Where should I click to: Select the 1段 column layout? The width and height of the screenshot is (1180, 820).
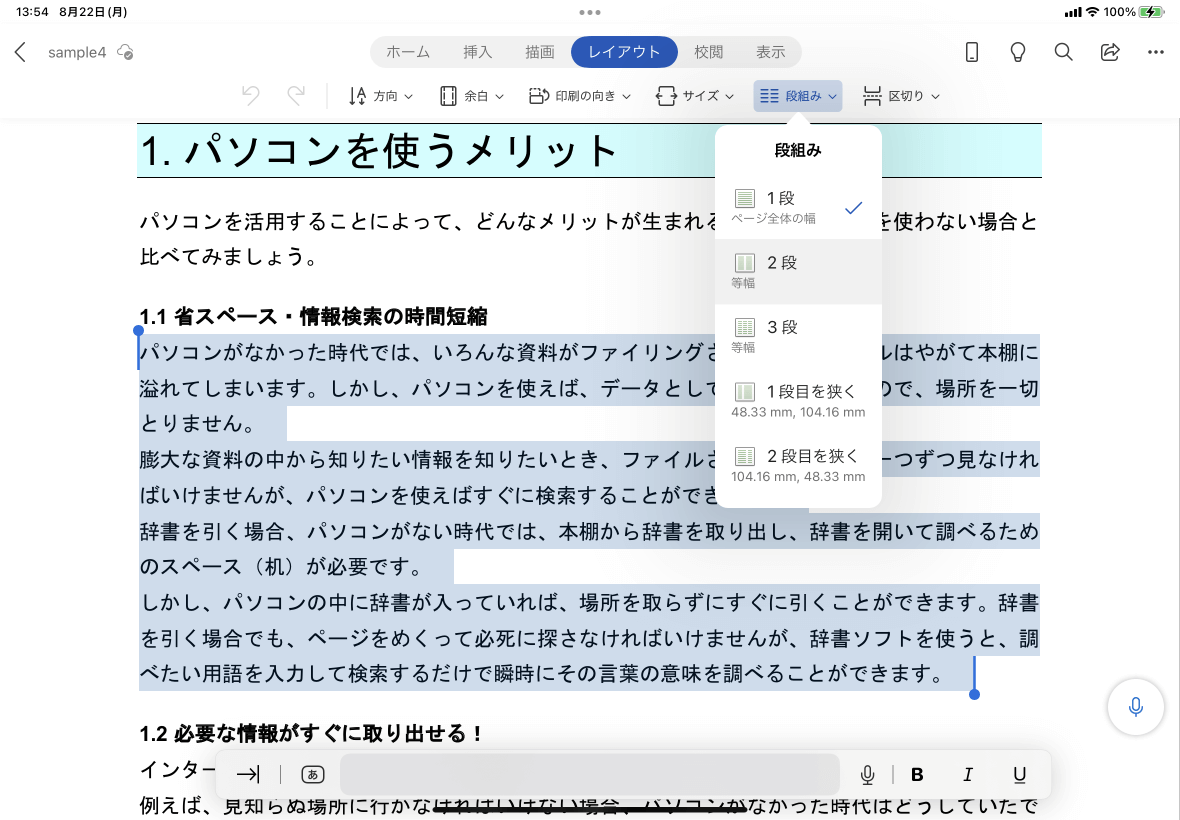pyautogui.click(x=798, y=208)
